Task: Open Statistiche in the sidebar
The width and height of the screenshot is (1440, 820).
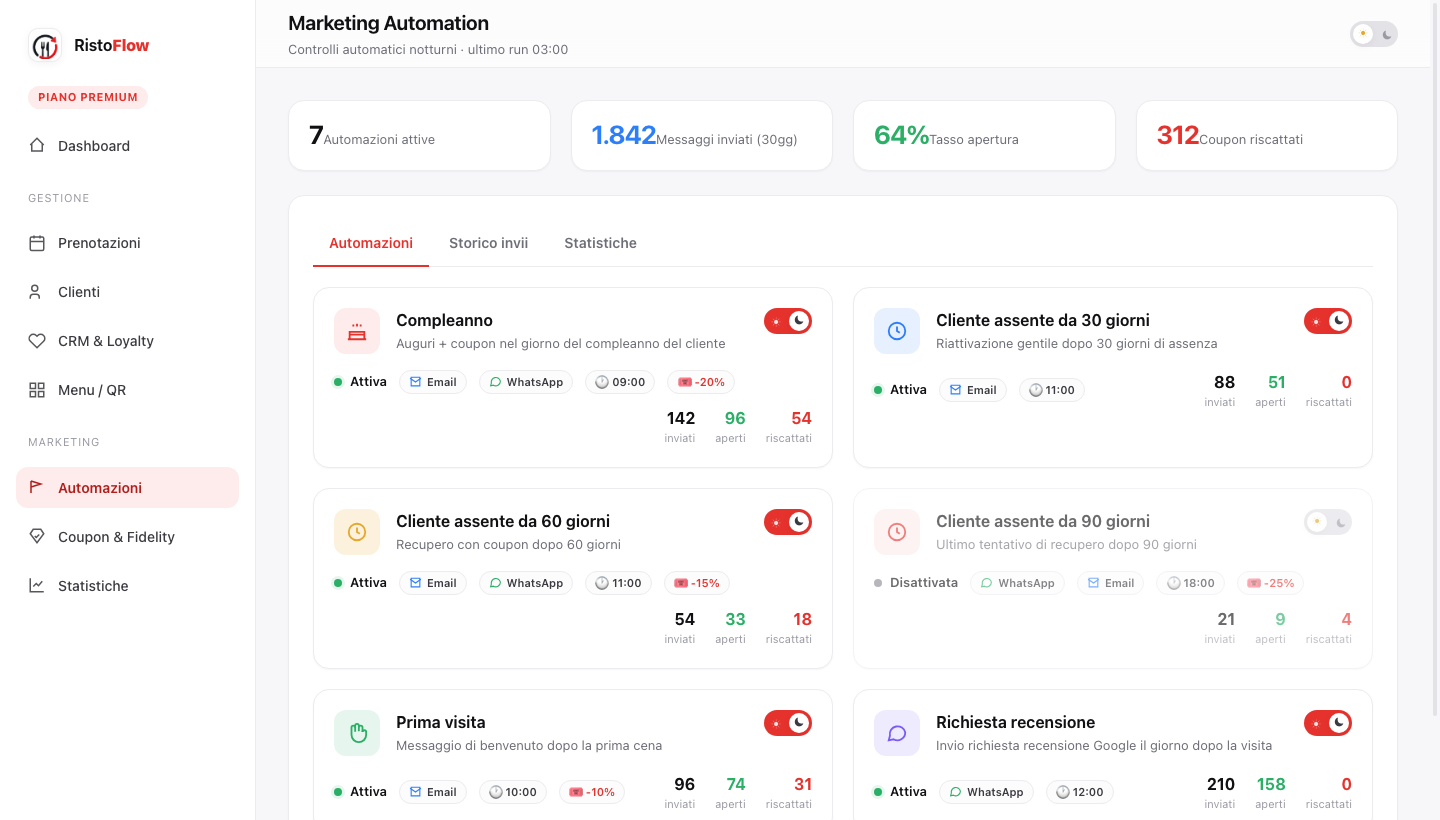Action: tap(128, 586)
